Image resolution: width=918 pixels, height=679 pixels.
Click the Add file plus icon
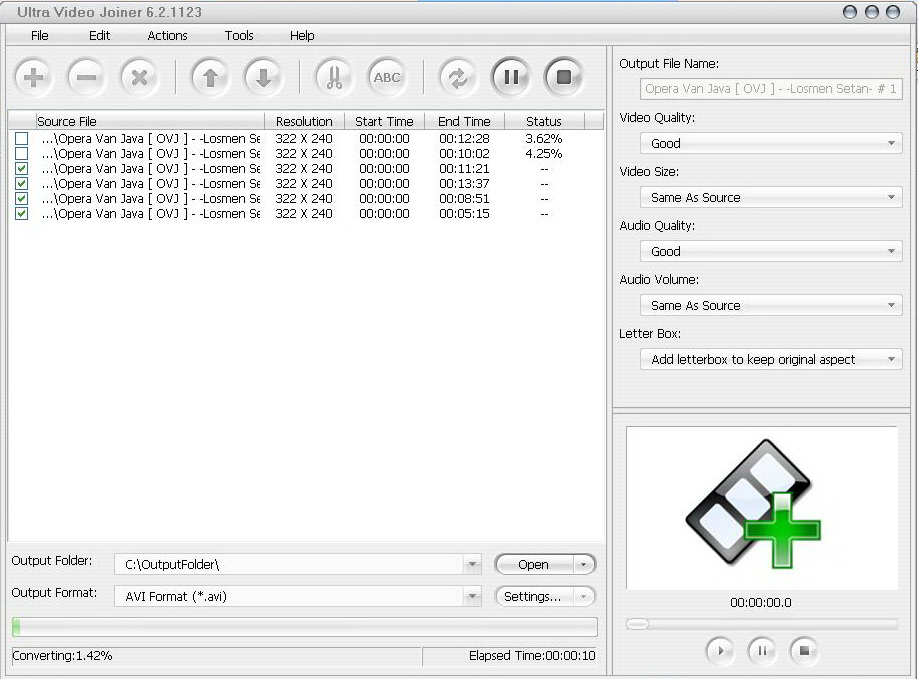[x=33, y=77]
